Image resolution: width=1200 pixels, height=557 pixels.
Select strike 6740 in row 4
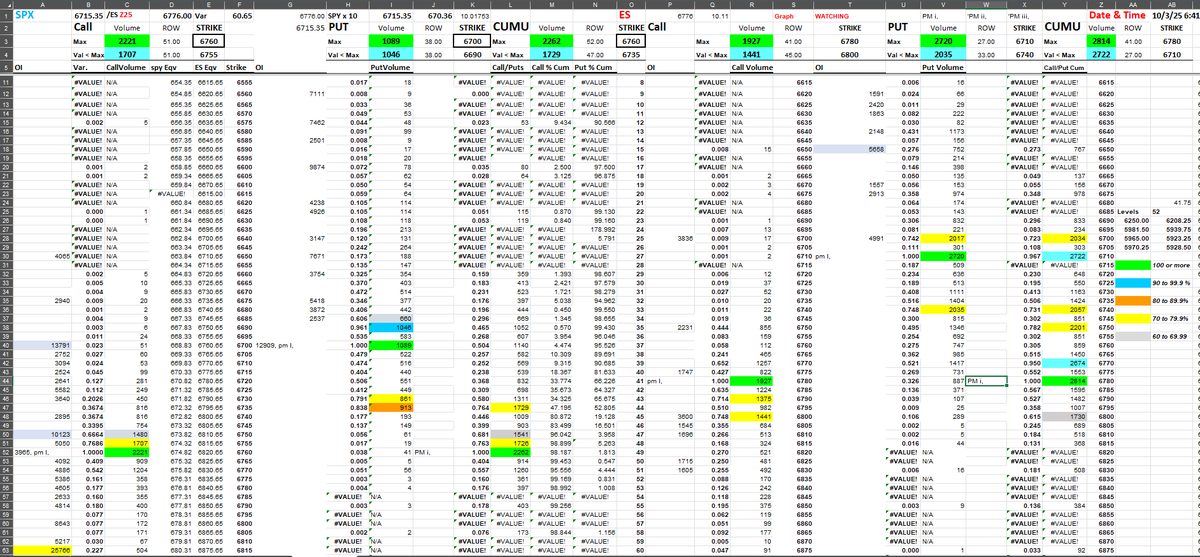[x=1024, y=55]
